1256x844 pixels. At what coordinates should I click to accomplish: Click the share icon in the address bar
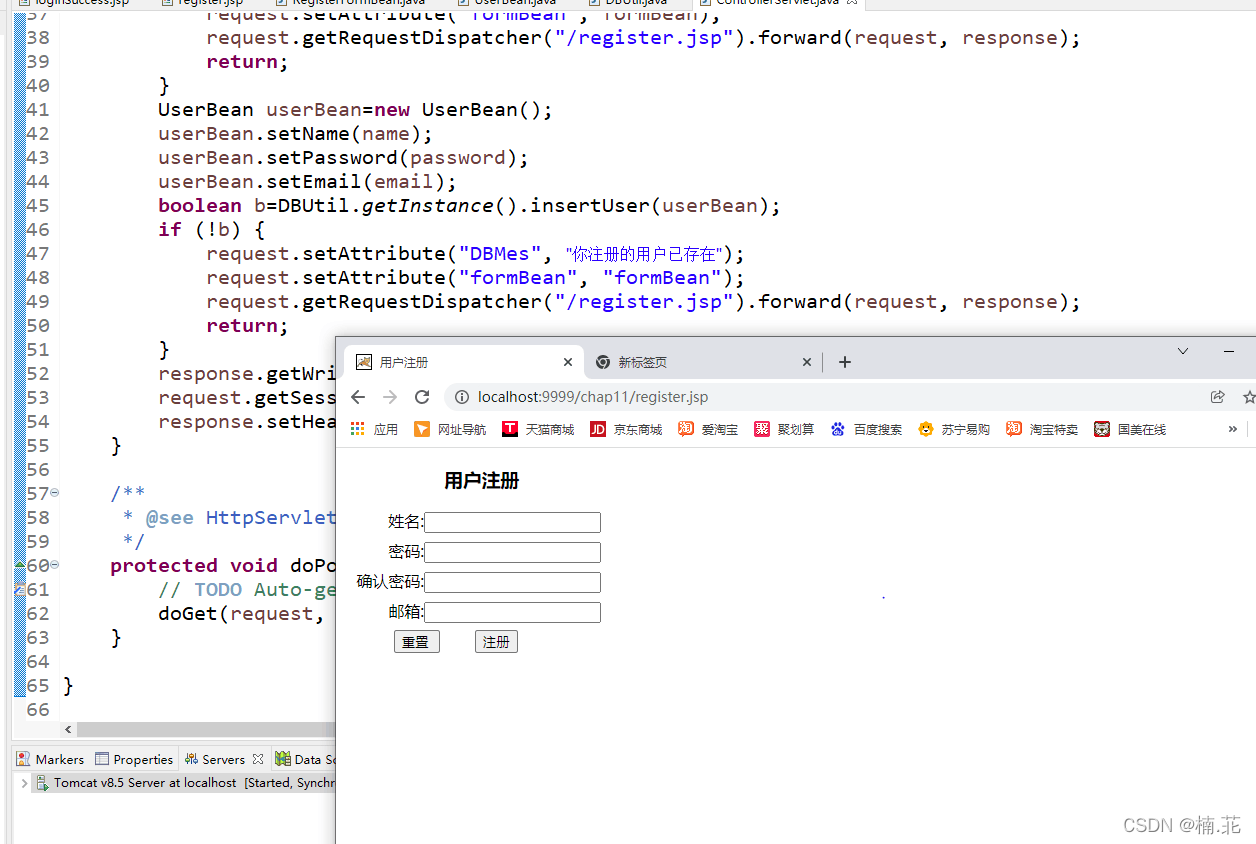[1217, 396]
